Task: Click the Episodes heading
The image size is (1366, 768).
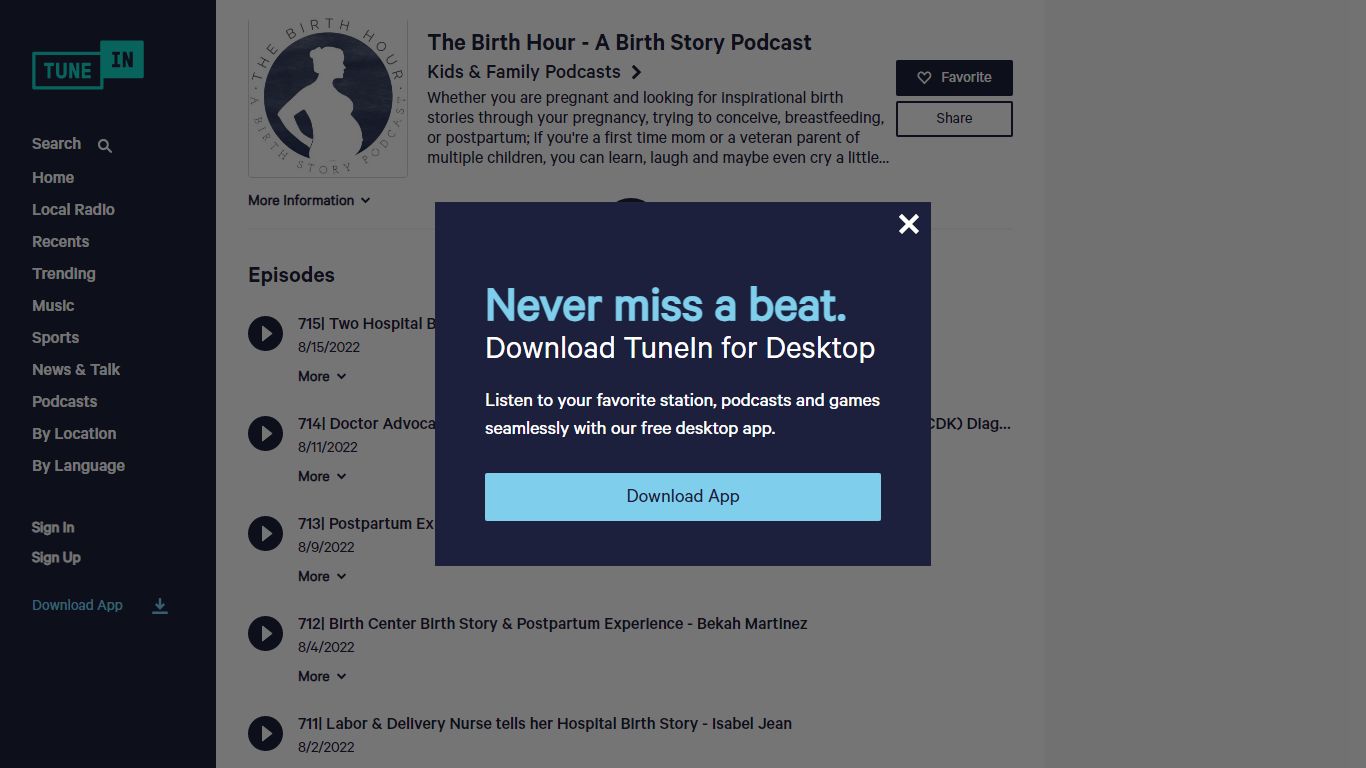Action: tap(291, 275)
